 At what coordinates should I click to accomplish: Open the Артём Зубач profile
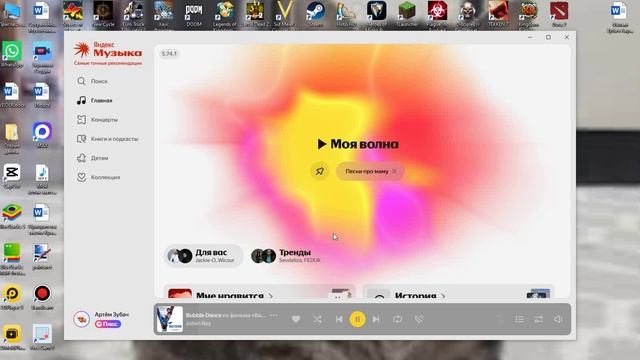(x=111, y=314)
